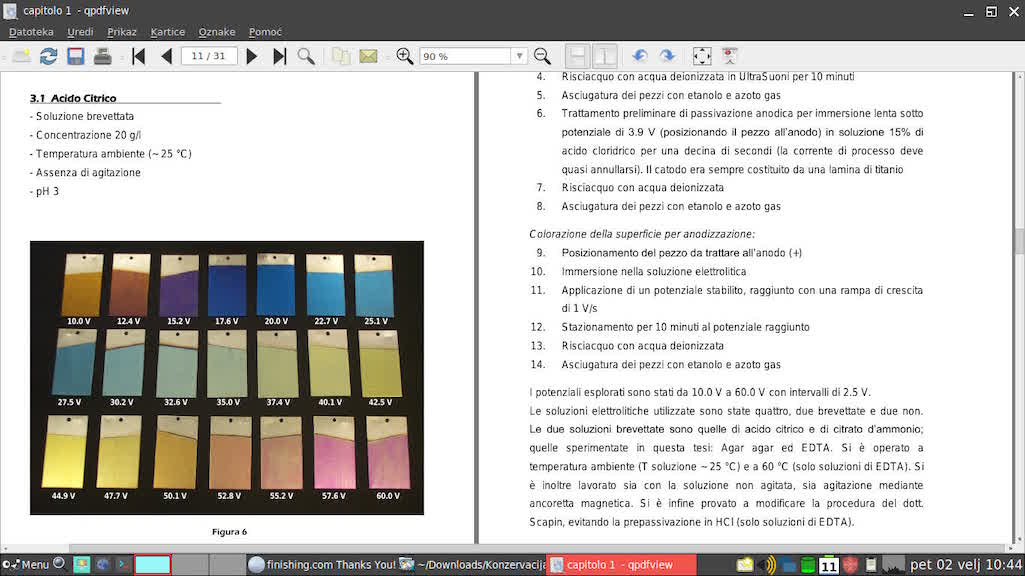Jump to the first page
Viewport: 1025px width, 576px height.
click(x=138, y=57)
